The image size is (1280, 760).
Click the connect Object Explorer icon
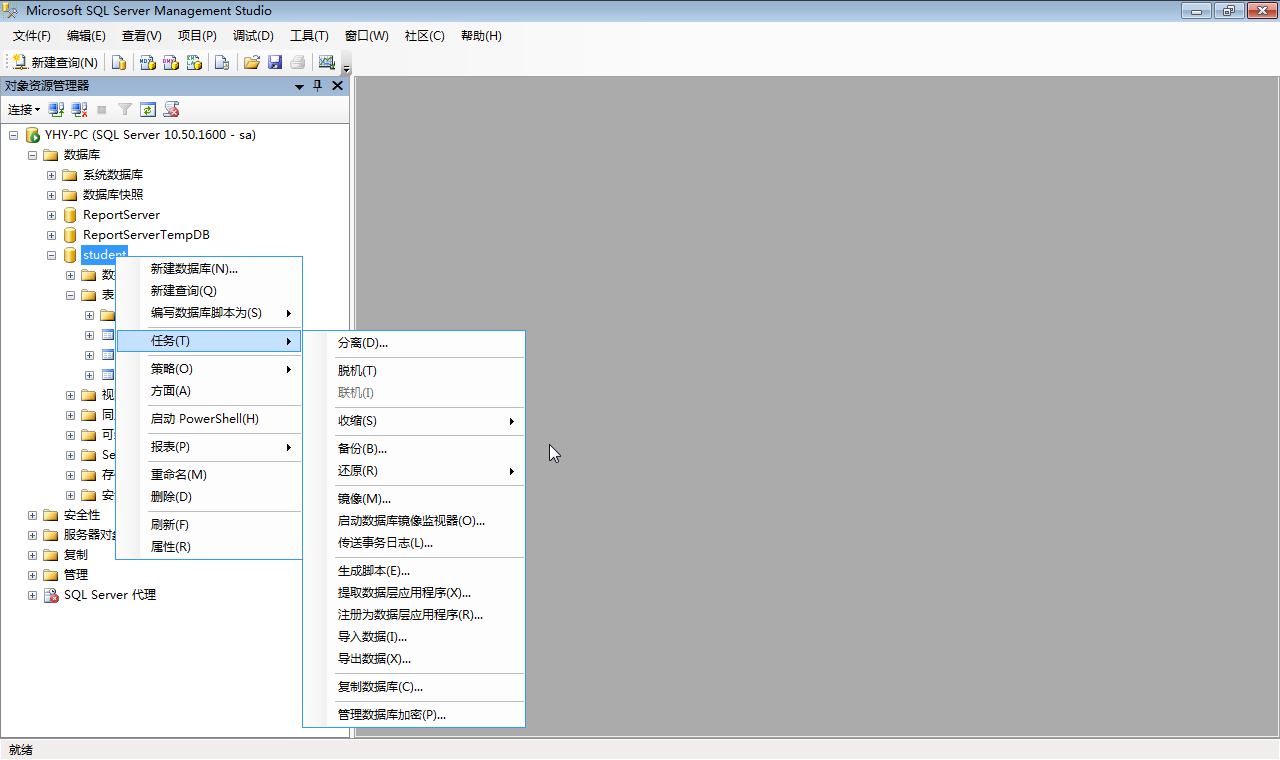tap(57, 110)
